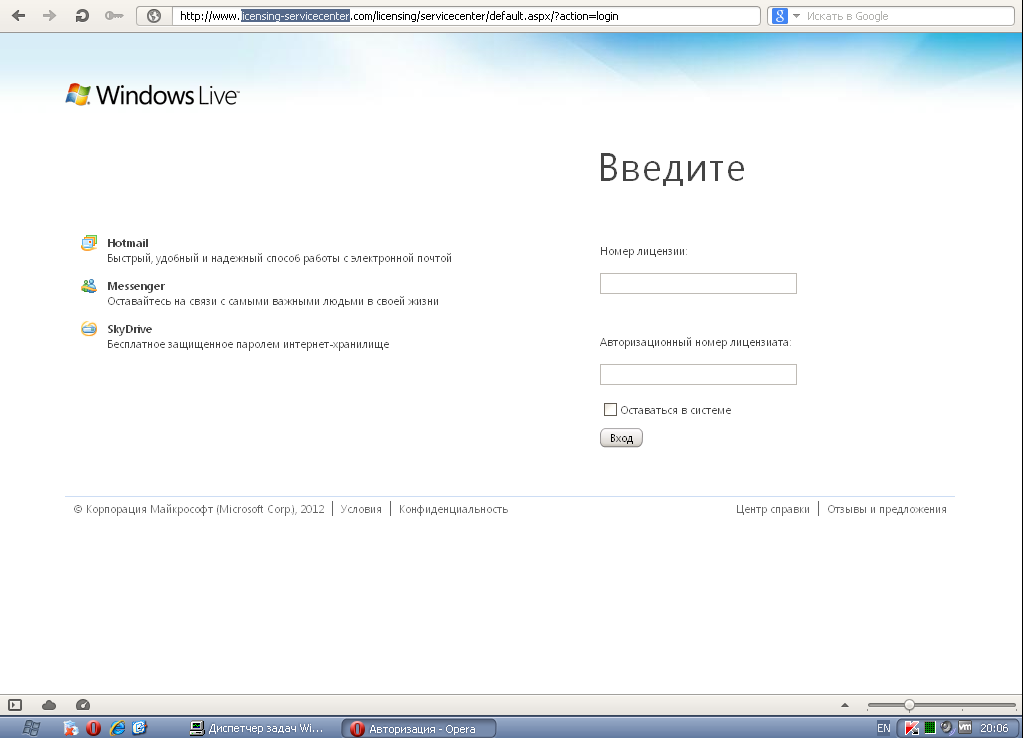Adjust the page zoom slider handle

coord(909,705)
